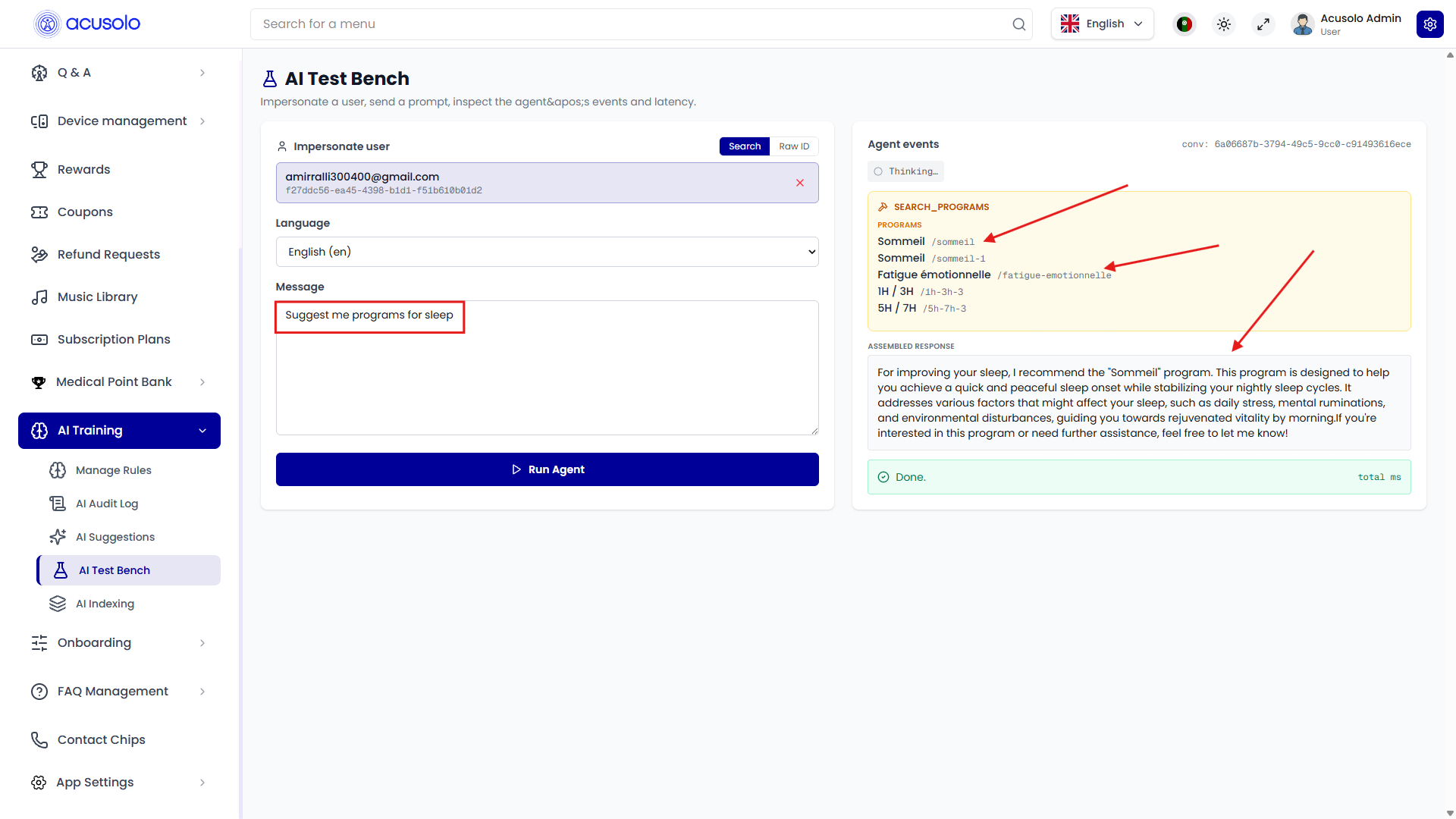This screenshot has height=819, width=1456.
Task: Open the English language dropdown in header
Action: tap(1102, 24)
